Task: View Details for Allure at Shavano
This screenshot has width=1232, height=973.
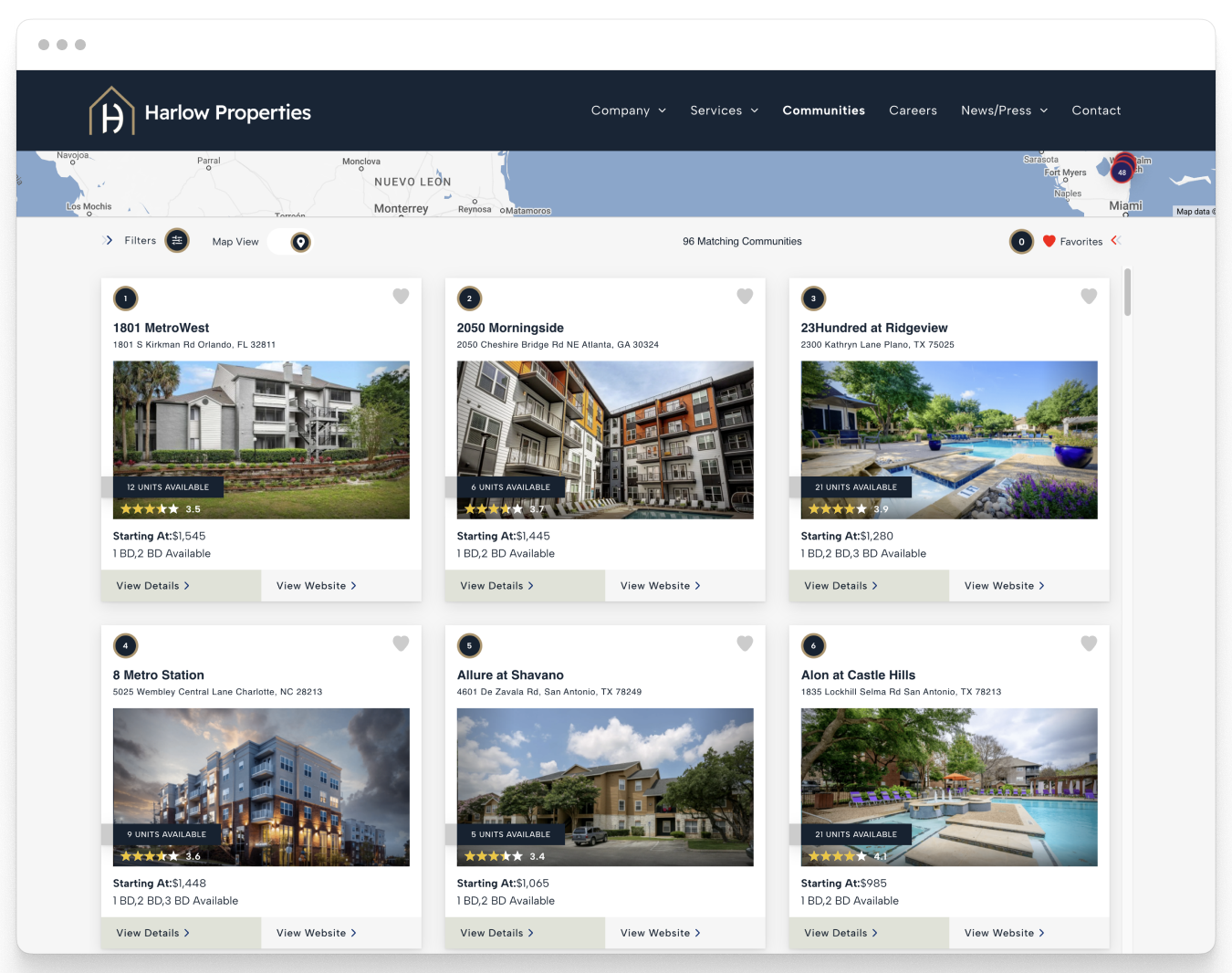Action: 526,933
